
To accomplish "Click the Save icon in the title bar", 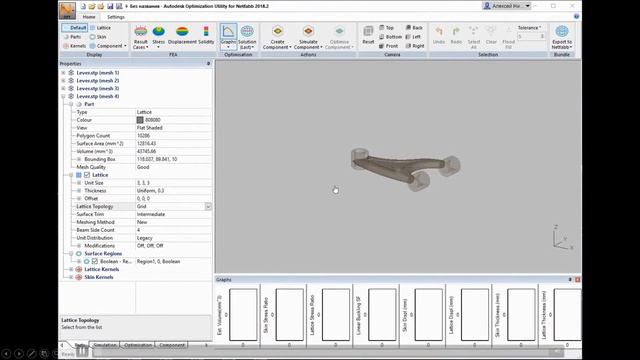I will point(110,6).
